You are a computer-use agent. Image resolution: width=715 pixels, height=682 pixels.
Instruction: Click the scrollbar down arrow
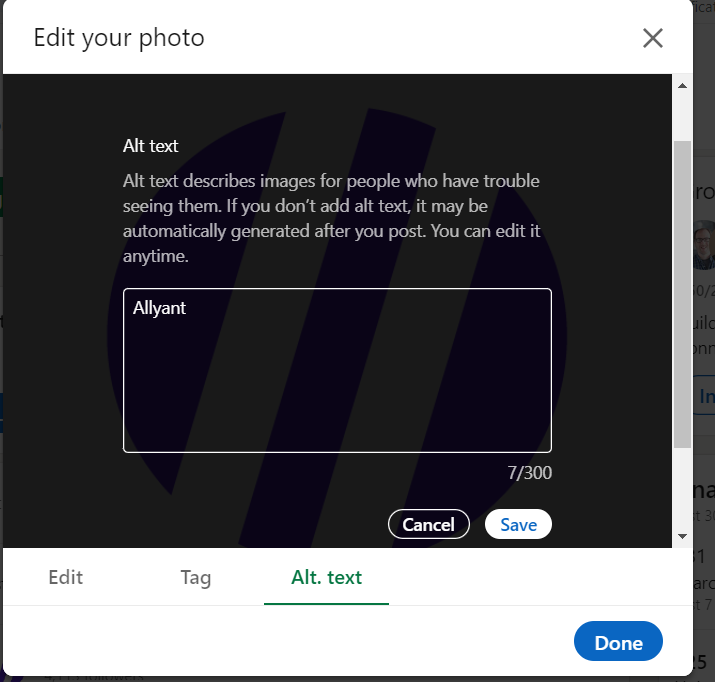point(682,536)
